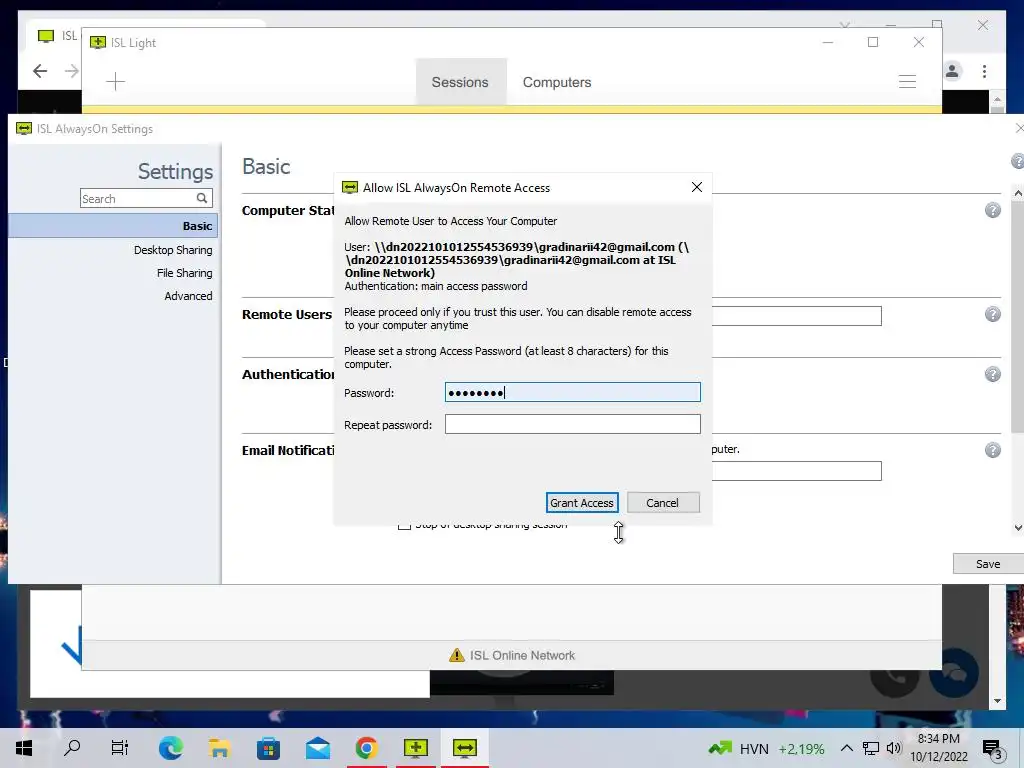Add new session with plus icon
Viewport: 1024px width, 768px height.
pyautogui.click(x=116, y=82)
